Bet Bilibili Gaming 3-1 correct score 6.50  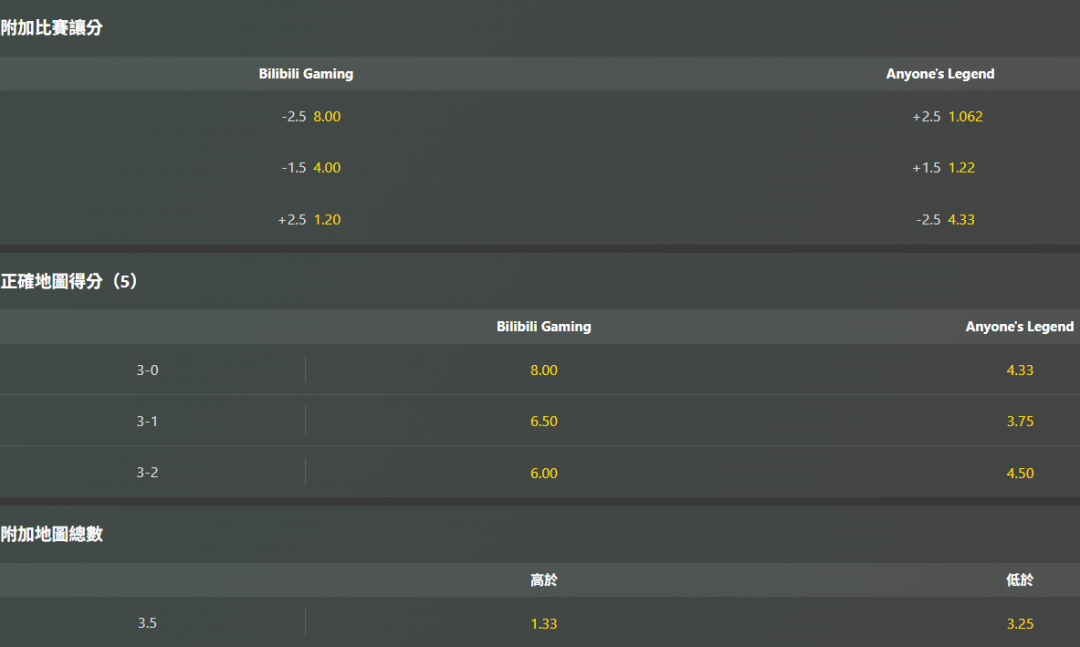pyautogui.click(x=543, y=421)
